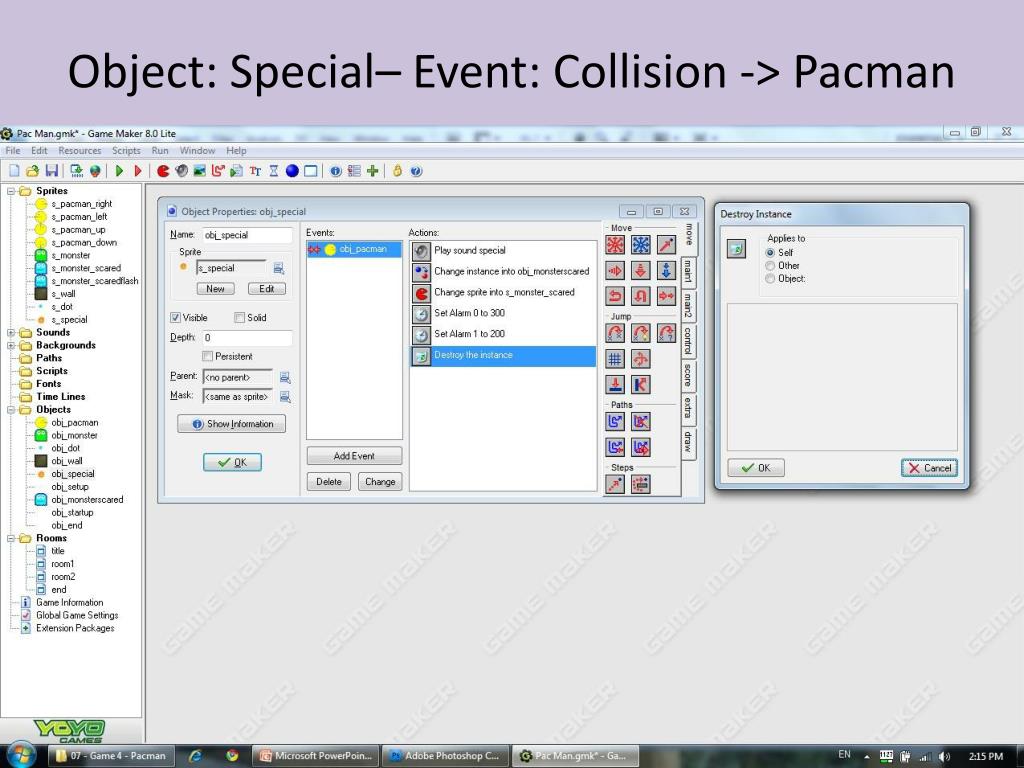
Task: Select the Reverse Horizontal action icon
Action: pos(615,296)
